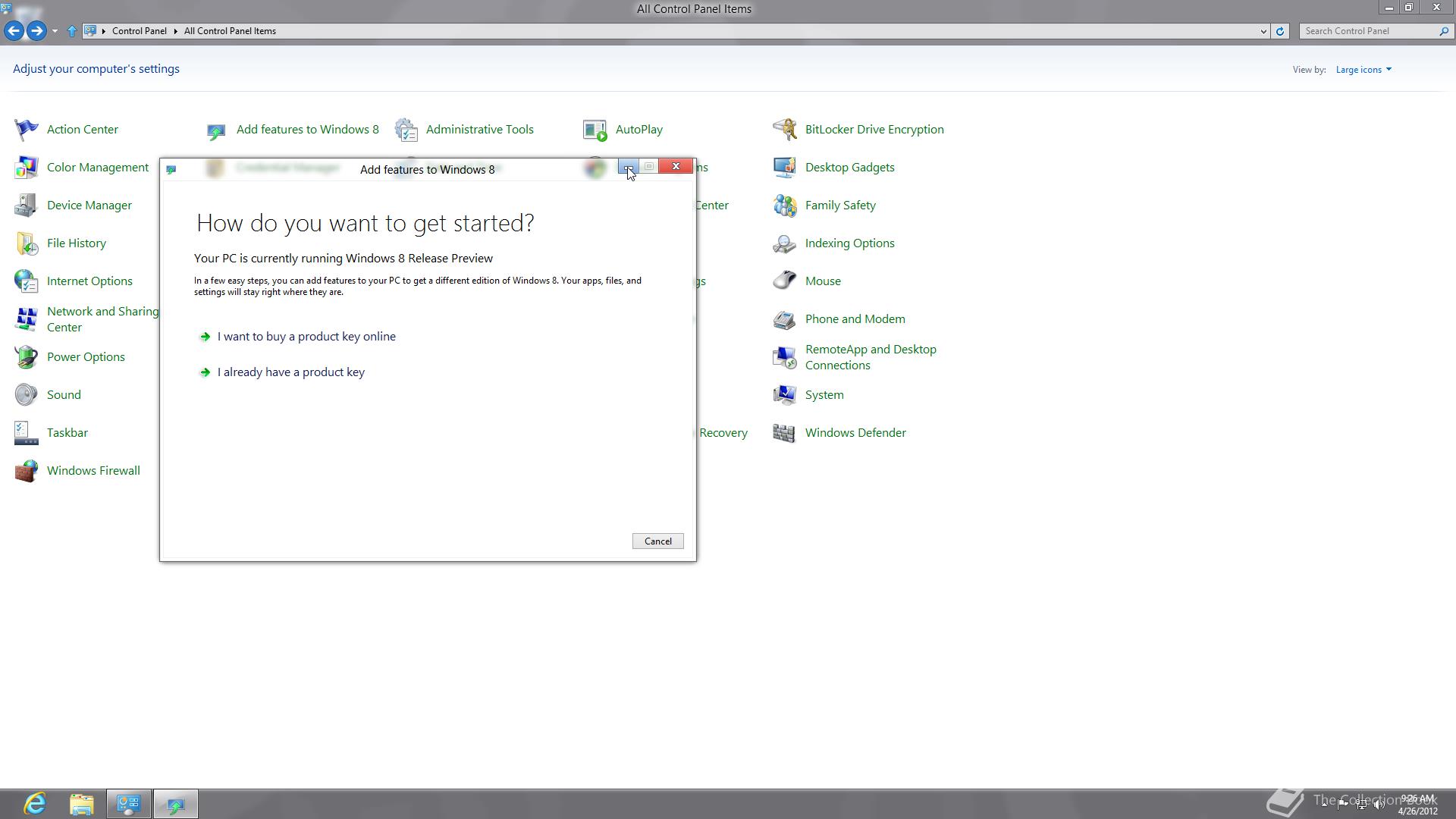The width and height of the screenshot is (1456, 819).
Task: Open the Power Options link
Action: [86, 357]
